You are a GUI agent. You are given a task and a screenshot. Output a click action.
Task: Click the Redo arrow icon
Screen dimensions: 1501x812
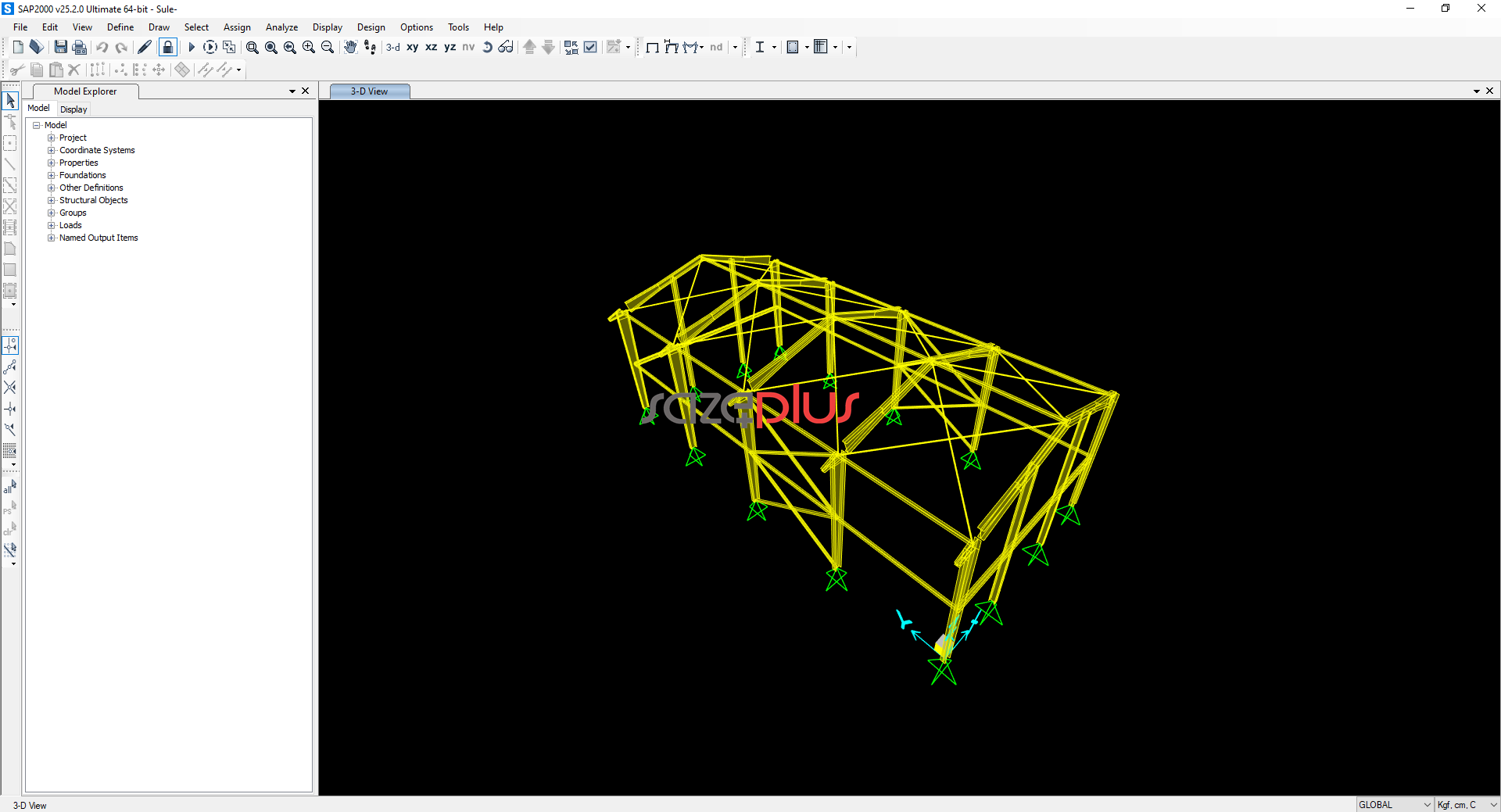pos(121,47)
